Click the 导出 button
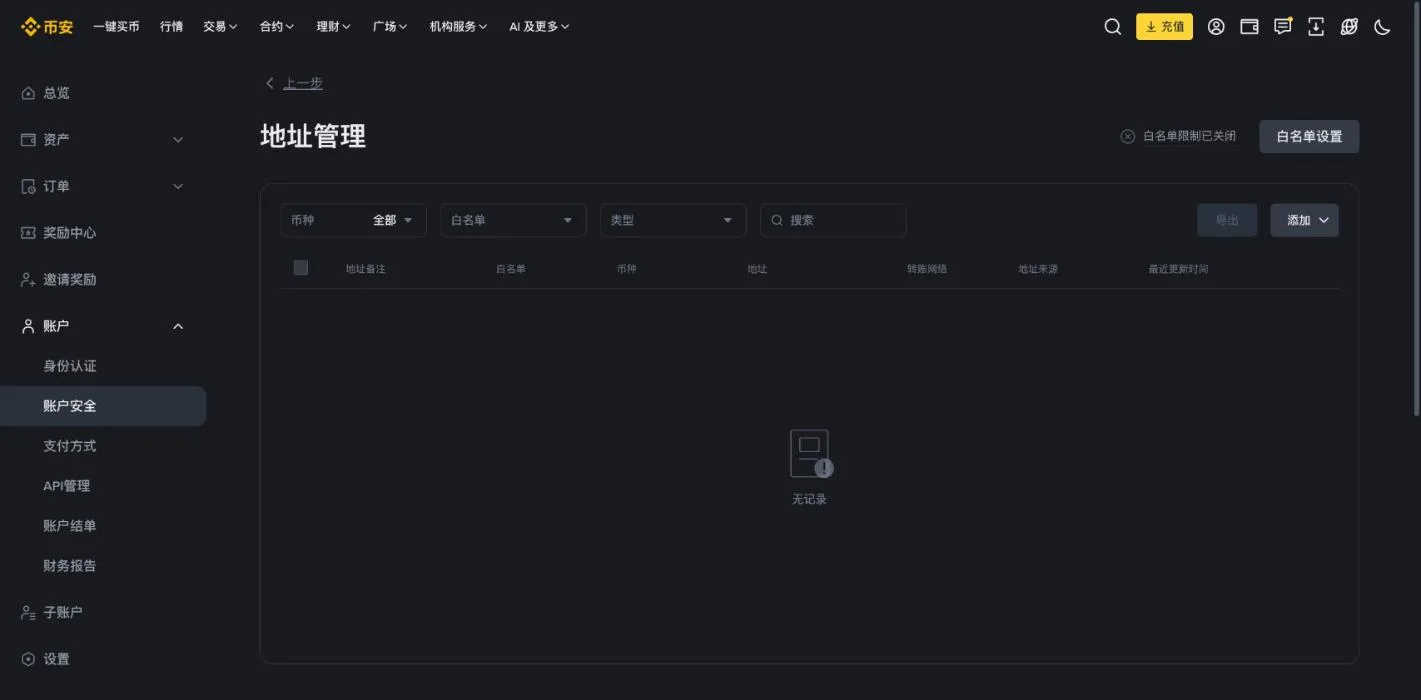The width and height of the screenshot is (1421, 700). pos(1227,220)
